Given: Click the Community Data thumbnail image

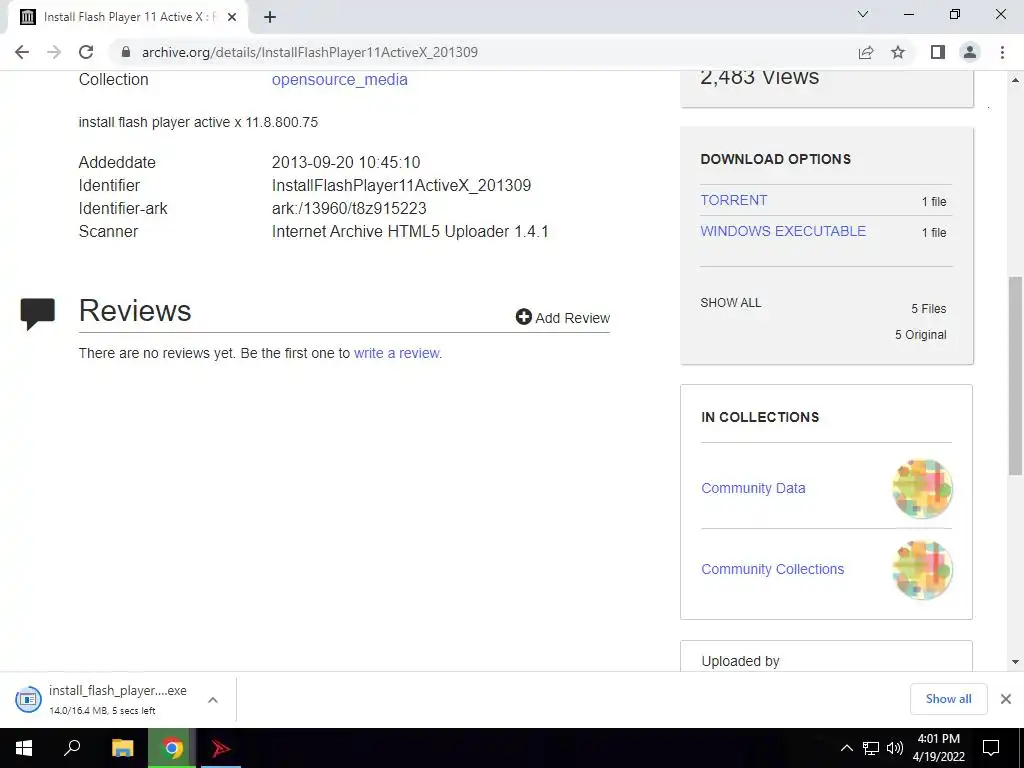Looking at the screenshot, I should [x=922, y=488].
